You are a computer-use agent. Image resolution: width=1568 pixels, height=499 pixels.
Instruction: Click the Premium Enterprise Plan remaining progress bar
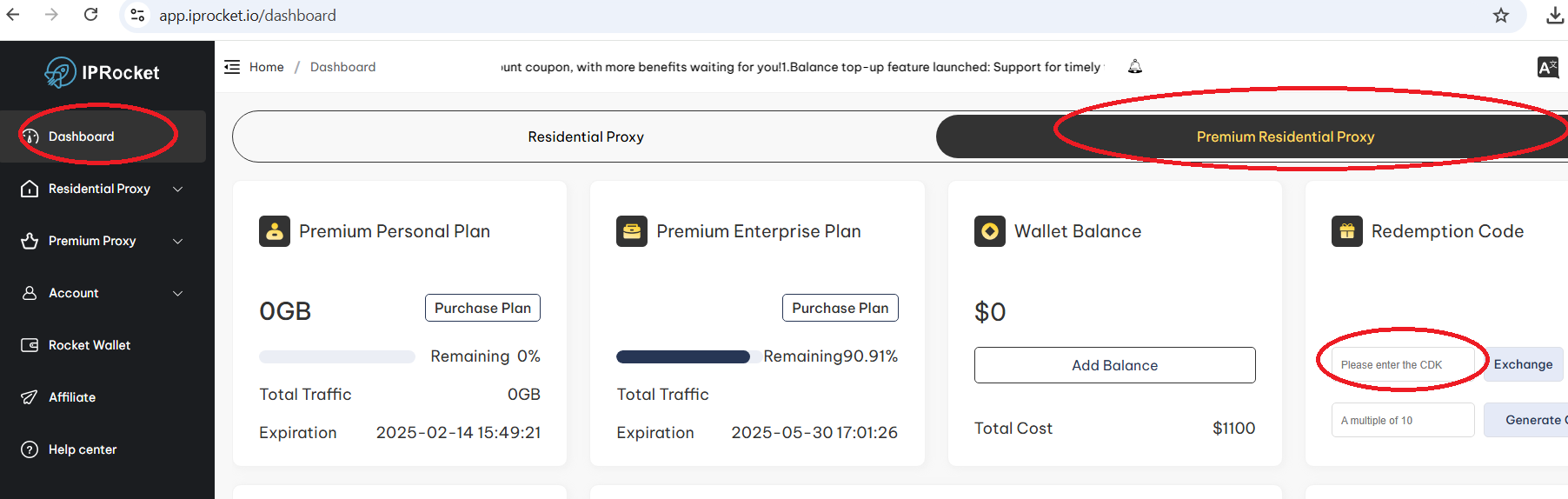click(683, 356)
